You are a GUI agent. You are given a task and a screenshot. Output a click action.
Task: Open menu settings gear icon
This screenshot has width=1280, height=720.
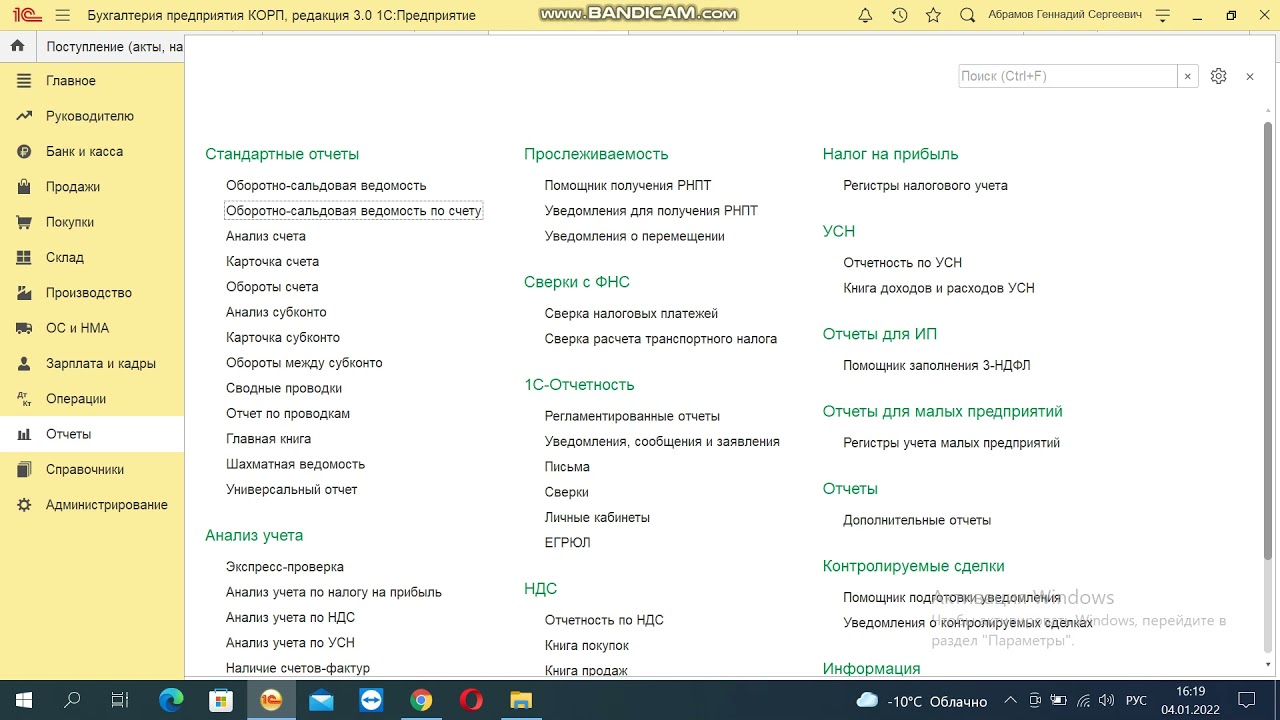click(x=1218, y=76)
